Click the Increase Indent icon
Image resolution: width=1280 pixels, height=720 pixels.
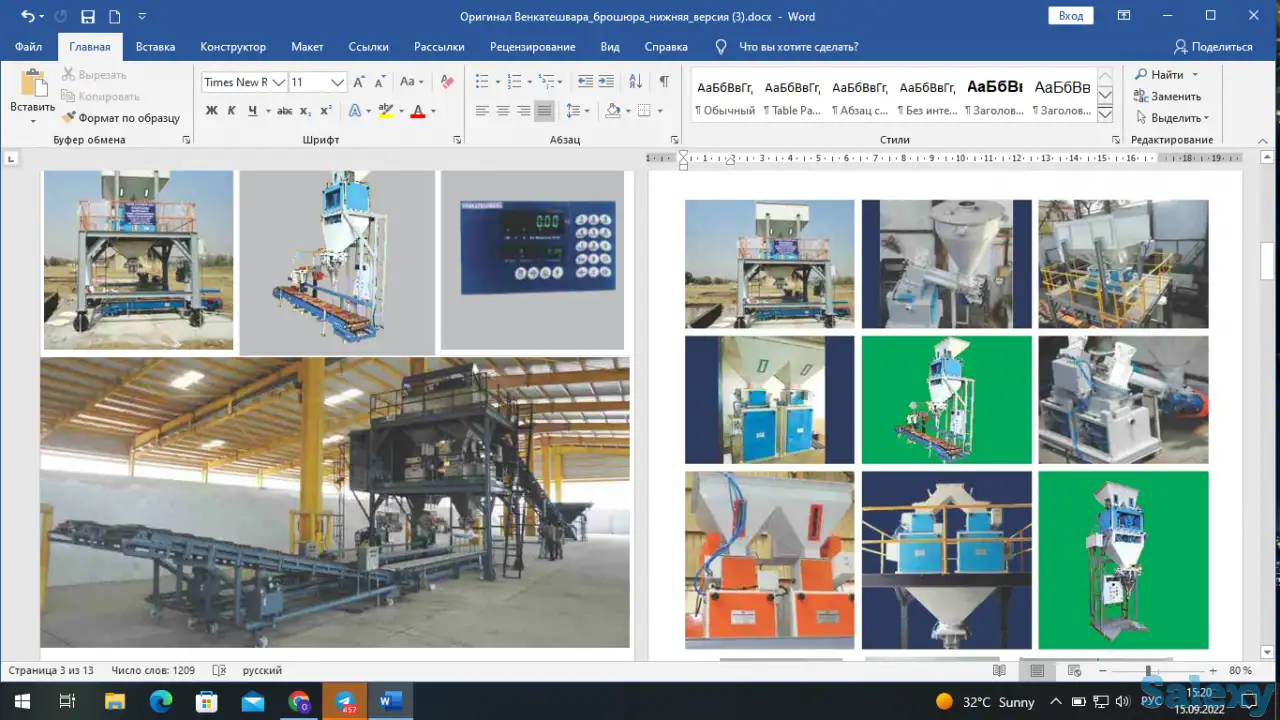tap(608, 82)
